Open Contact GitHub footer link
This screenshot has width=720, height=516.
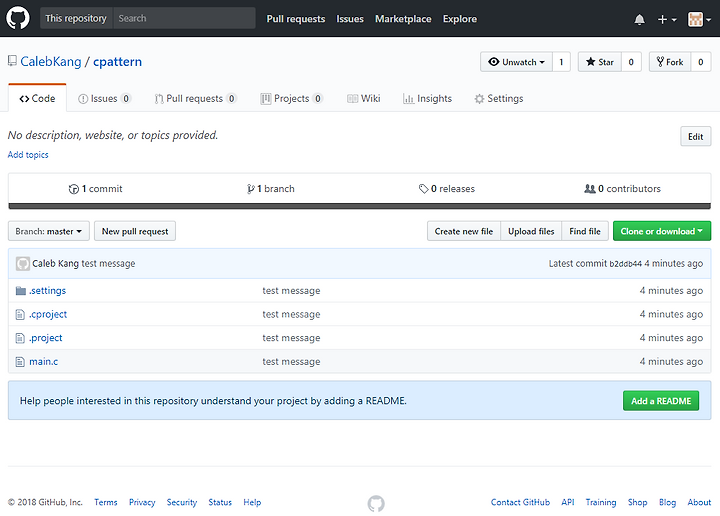coord(520,502)
